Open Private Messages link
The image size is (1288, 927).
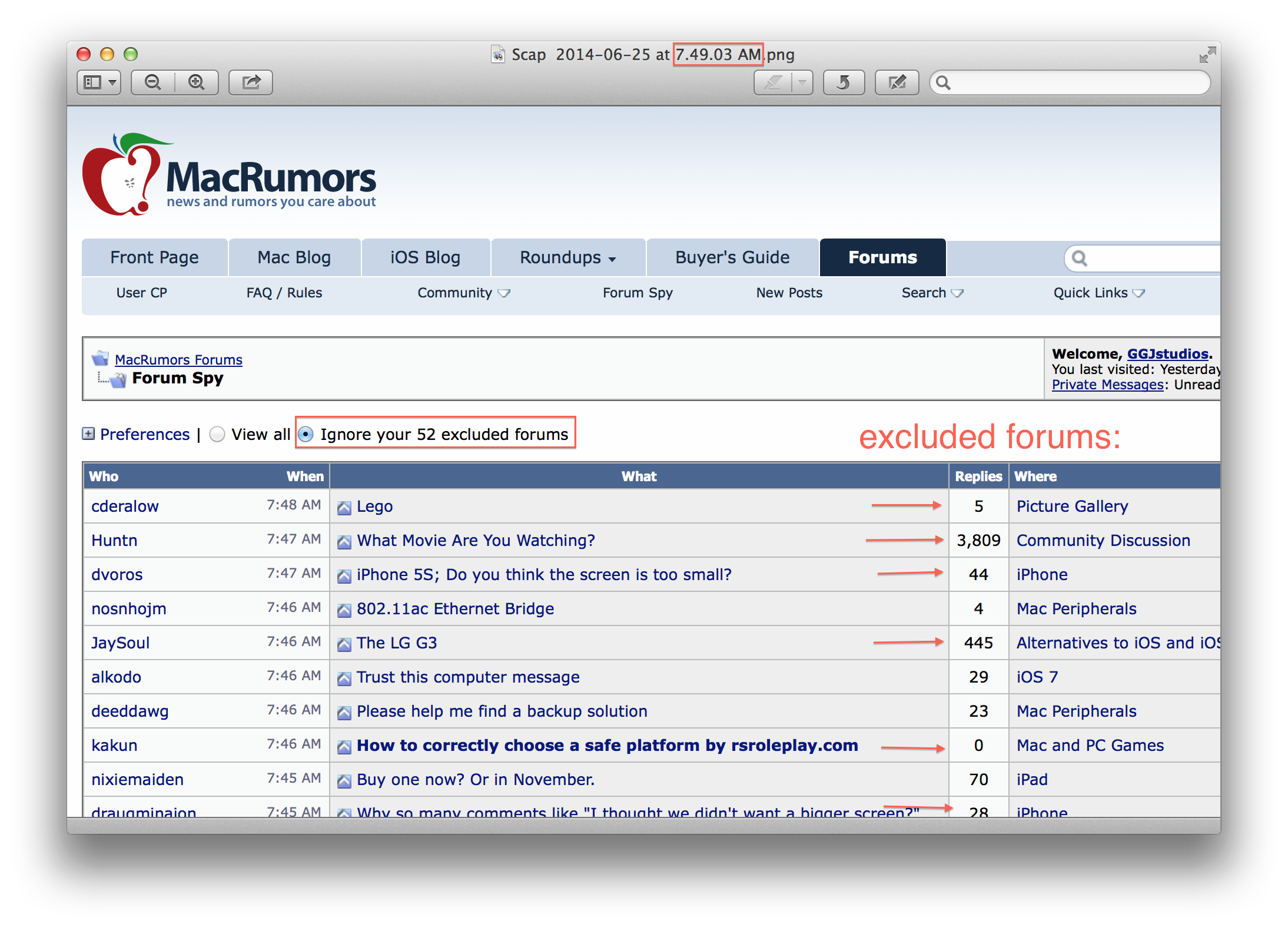1108,385
